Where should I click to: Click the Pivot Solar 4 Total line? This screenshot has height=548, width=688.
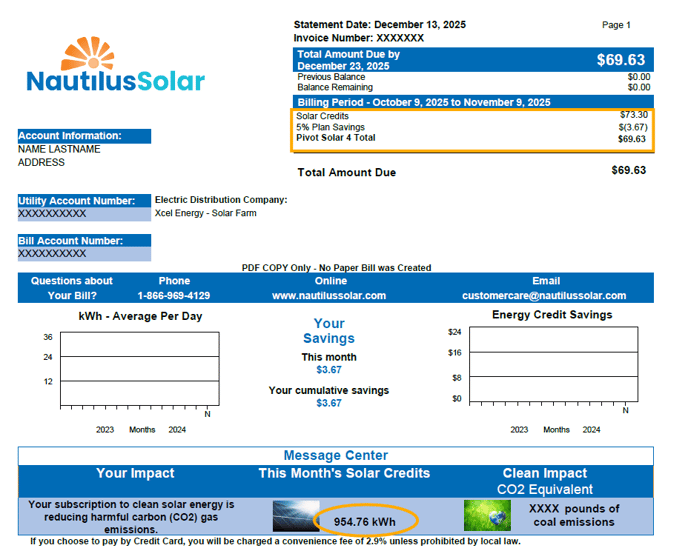(473, 138)
